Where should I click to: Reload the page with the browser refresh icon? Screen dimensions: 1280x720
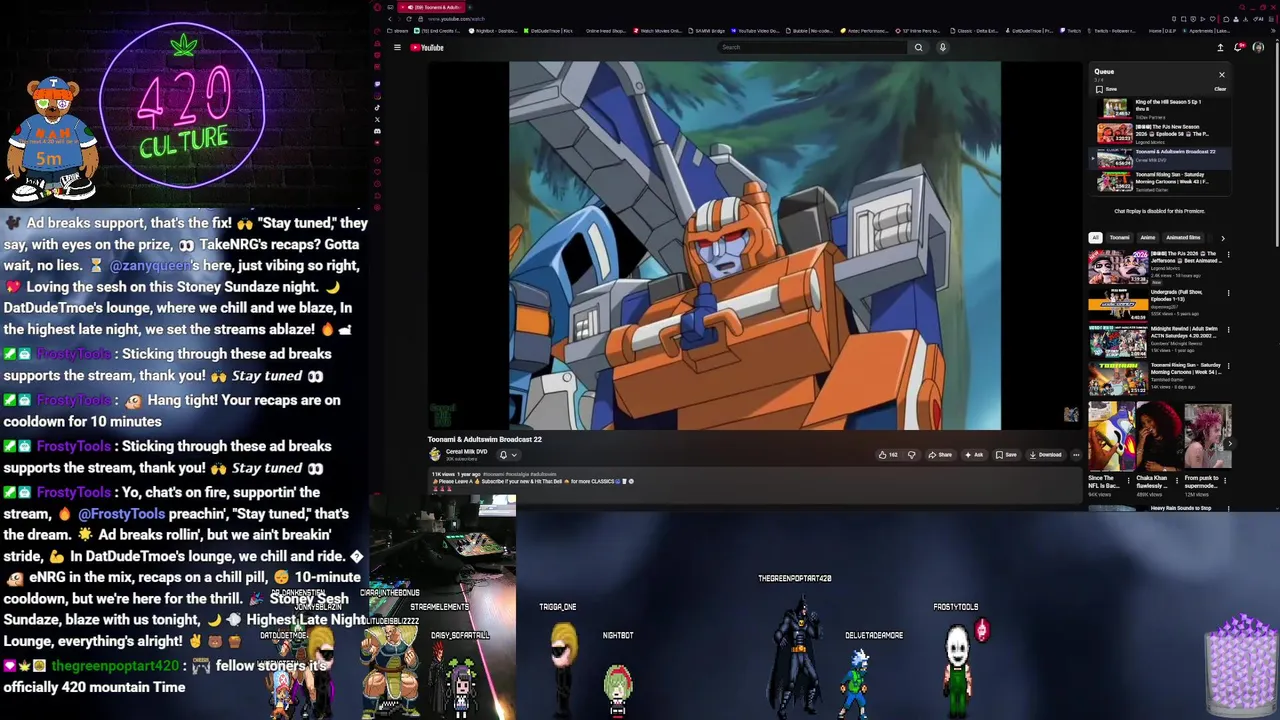(411, 19)
